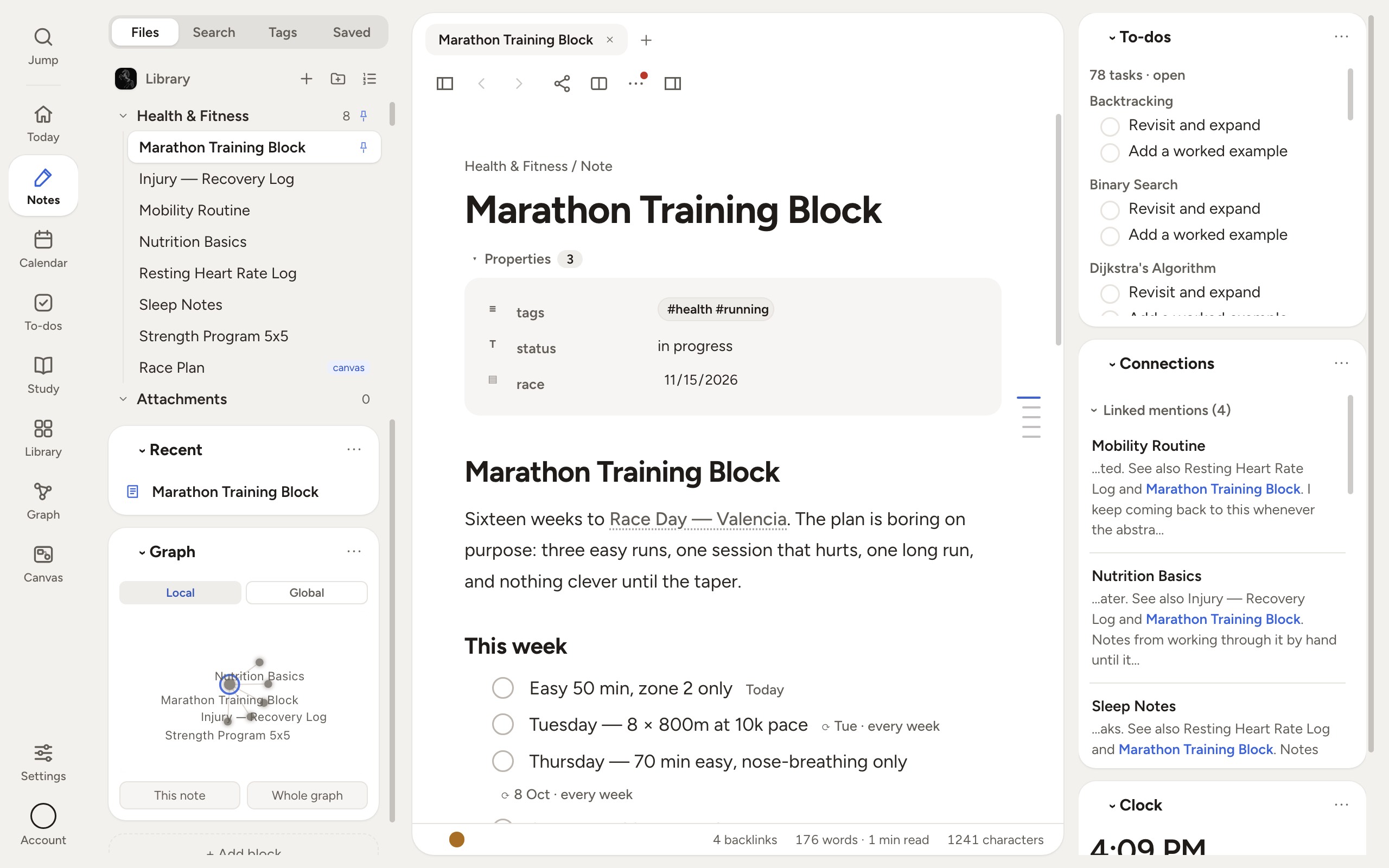Create a new folder in Library
This screenshot has height=868, width=1389.
point(338,79)
